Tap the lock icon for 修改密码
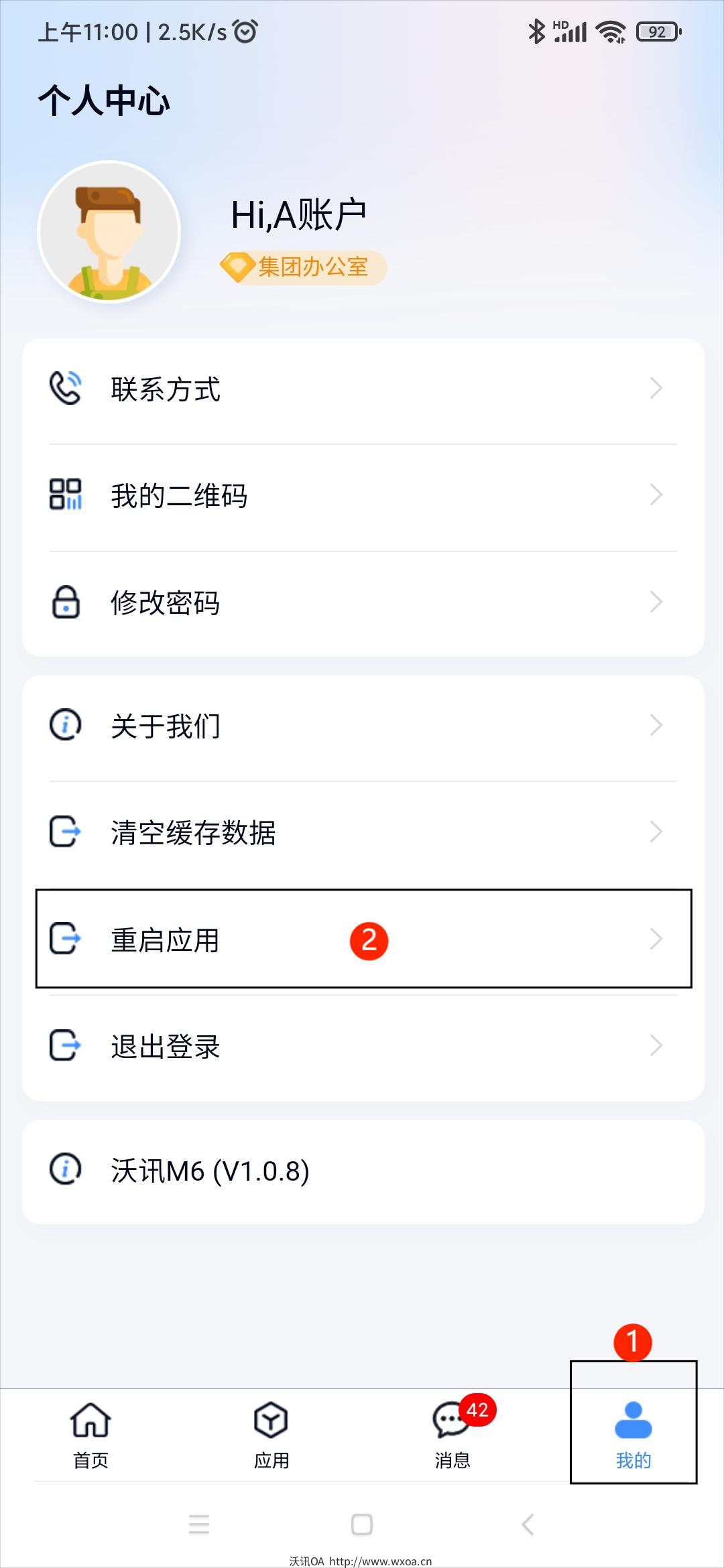The height and width of the screenshot is (1568, 724). (65, 602)
